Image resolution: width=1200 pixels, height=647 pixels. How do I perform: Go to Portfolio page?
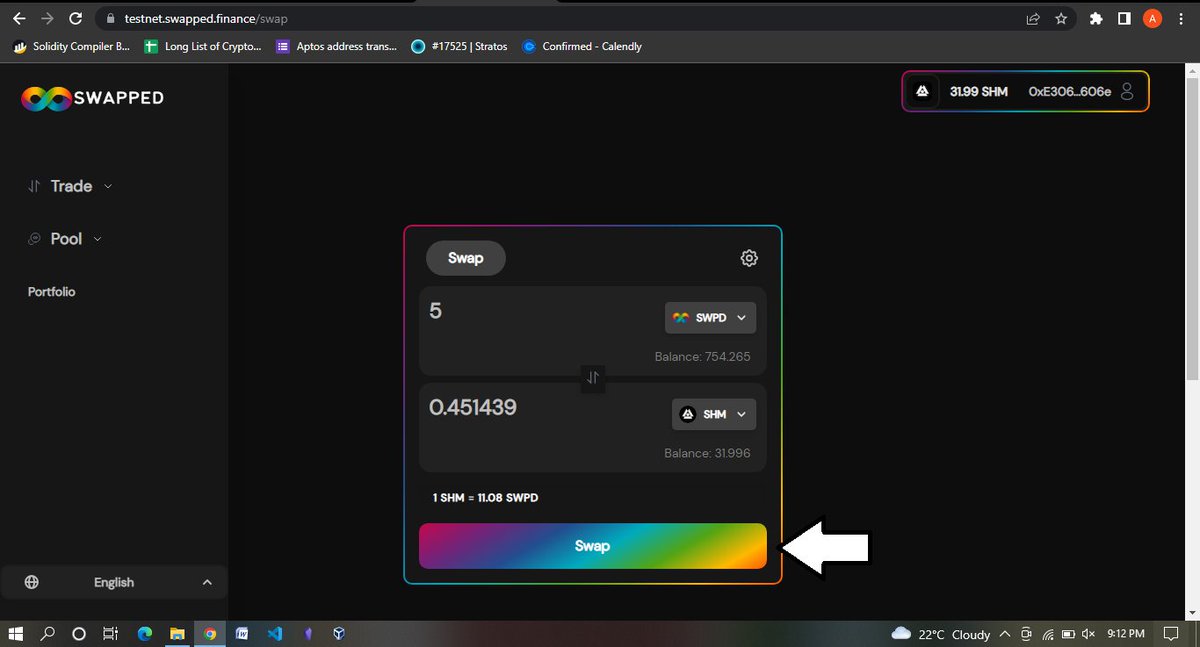click(x=51, y=292)
